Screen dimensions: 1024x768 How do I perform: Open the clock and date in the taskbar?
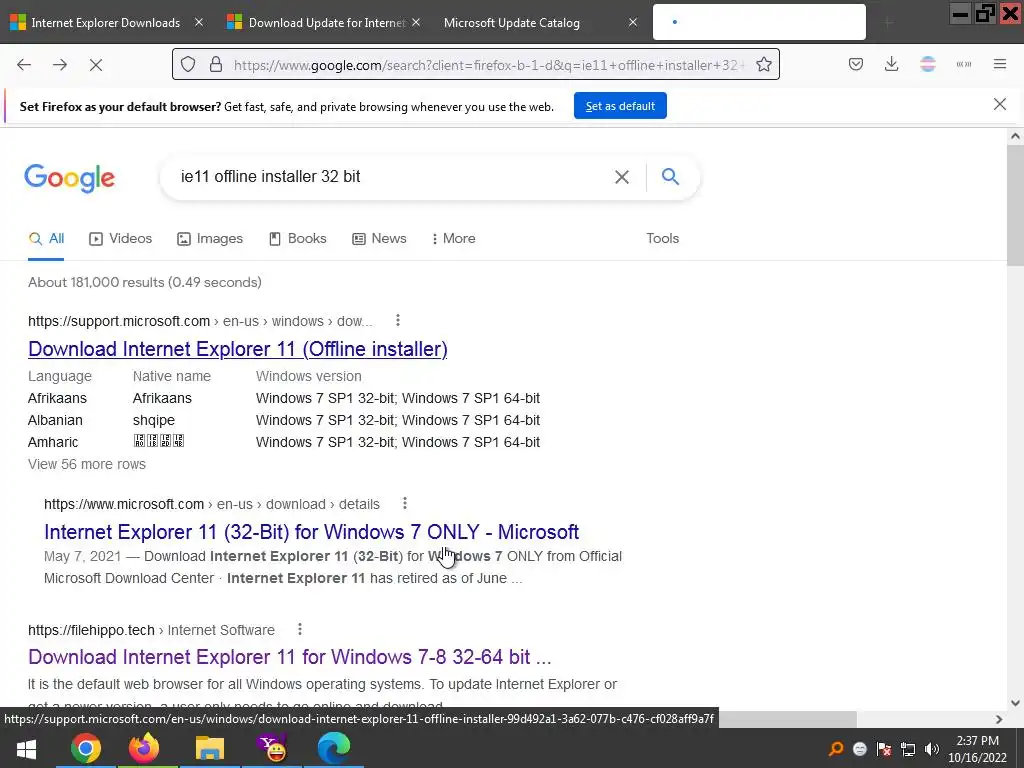point(978,749)
